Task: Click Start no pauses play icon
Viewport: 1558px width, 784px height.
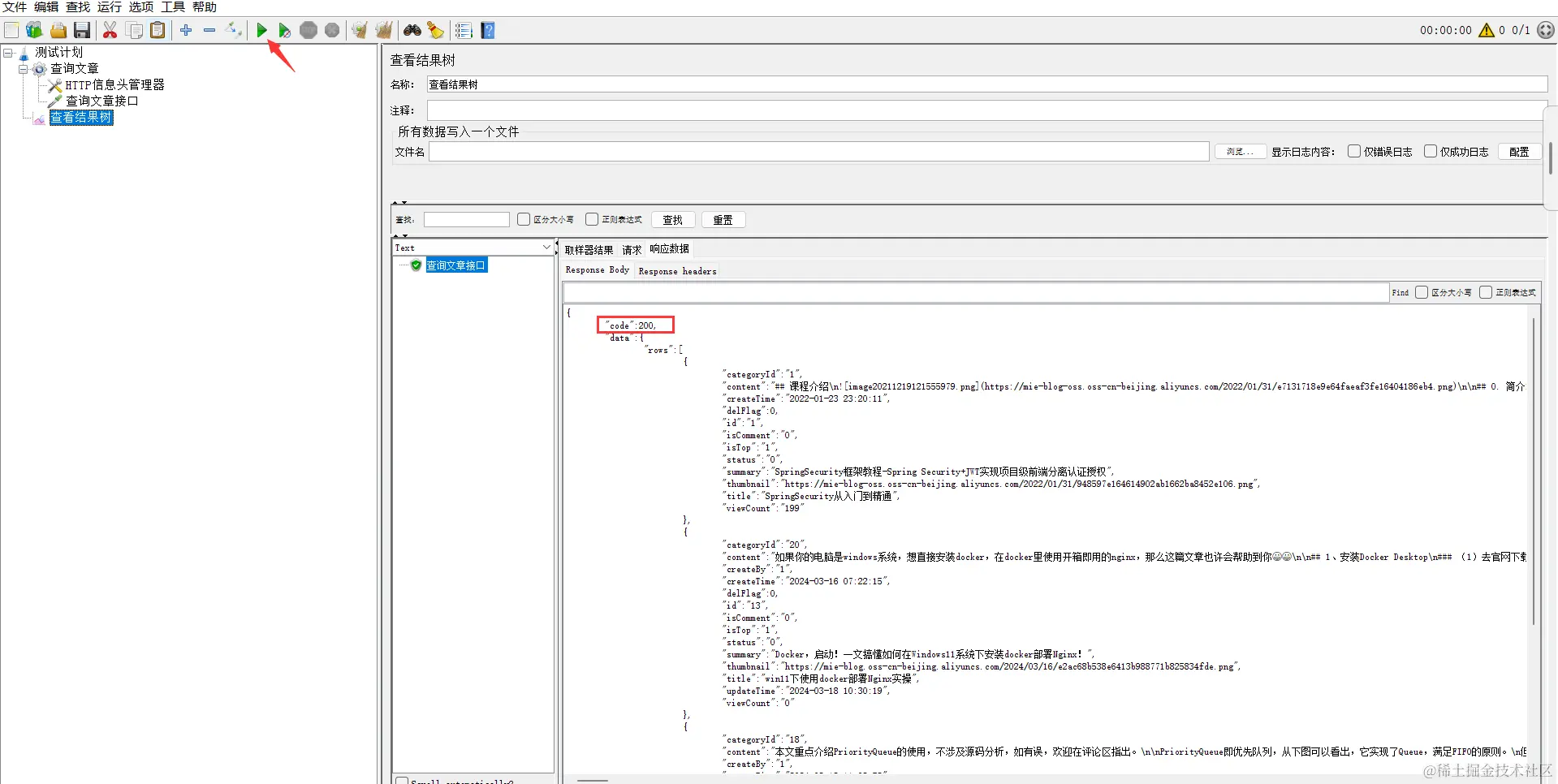Action: tap(284, 31)
